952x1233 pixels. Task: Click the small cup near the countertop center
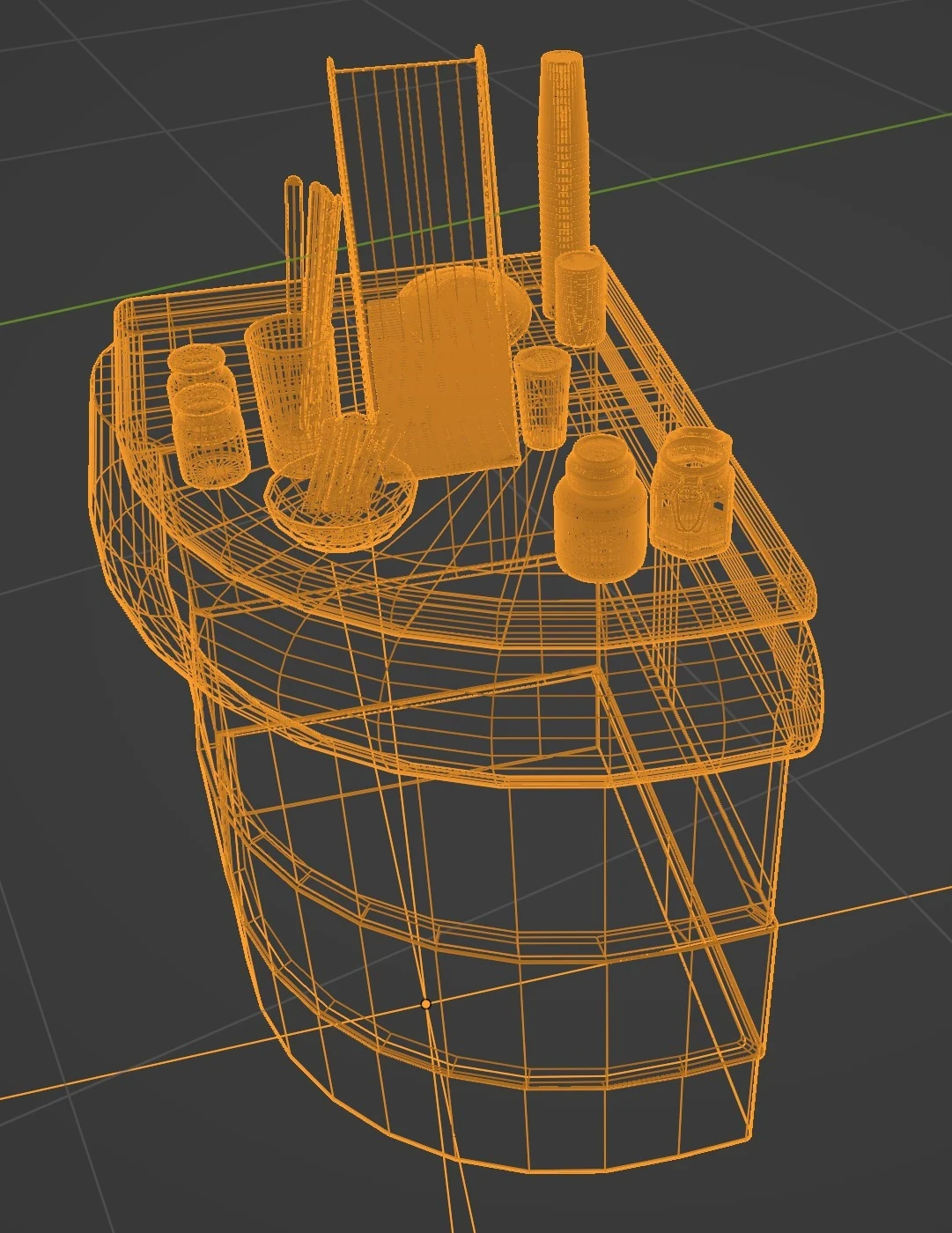(542, 396)
